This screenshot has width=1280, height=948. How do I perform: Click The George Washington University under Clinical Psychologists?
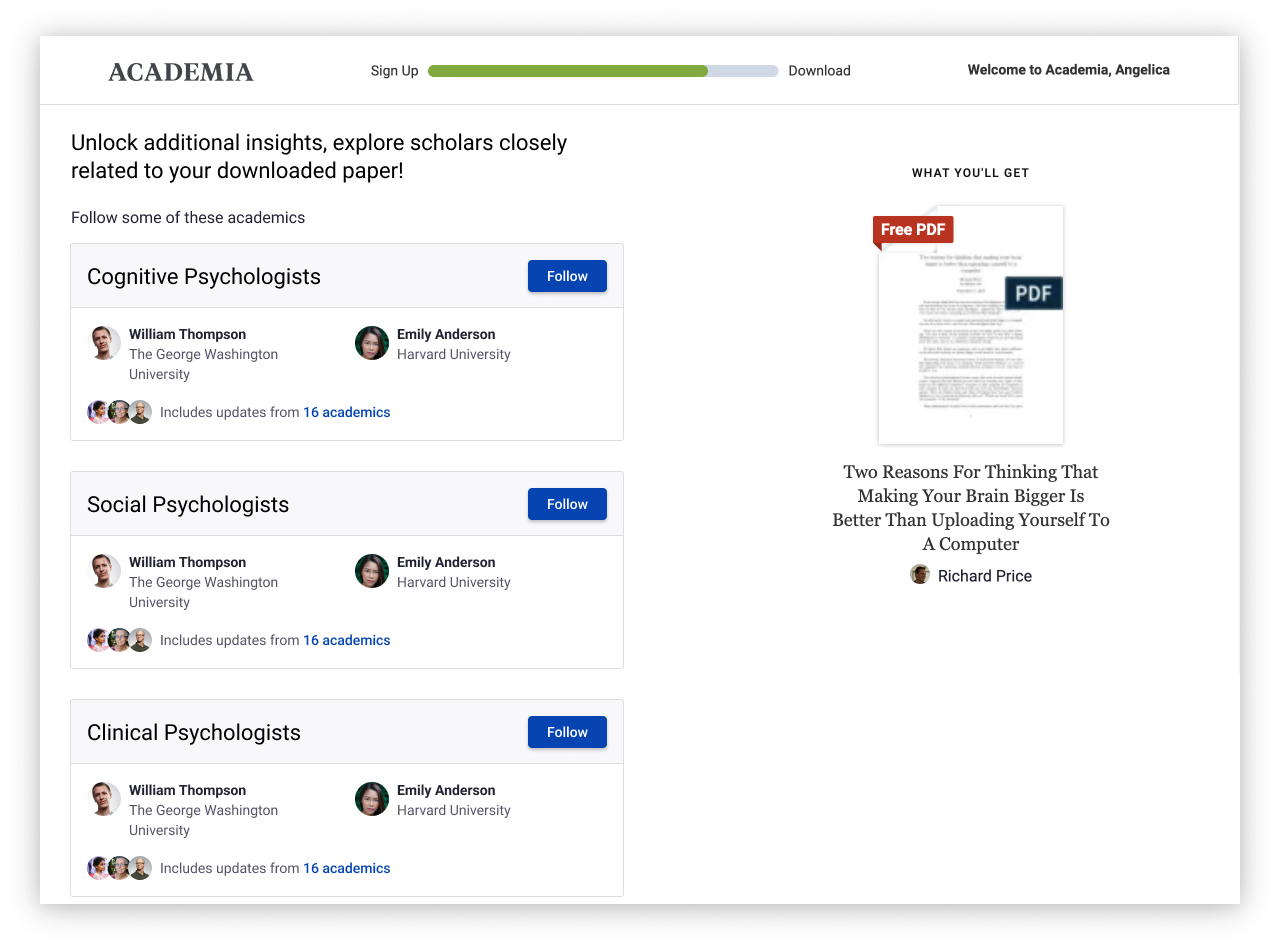coord(204,820)
